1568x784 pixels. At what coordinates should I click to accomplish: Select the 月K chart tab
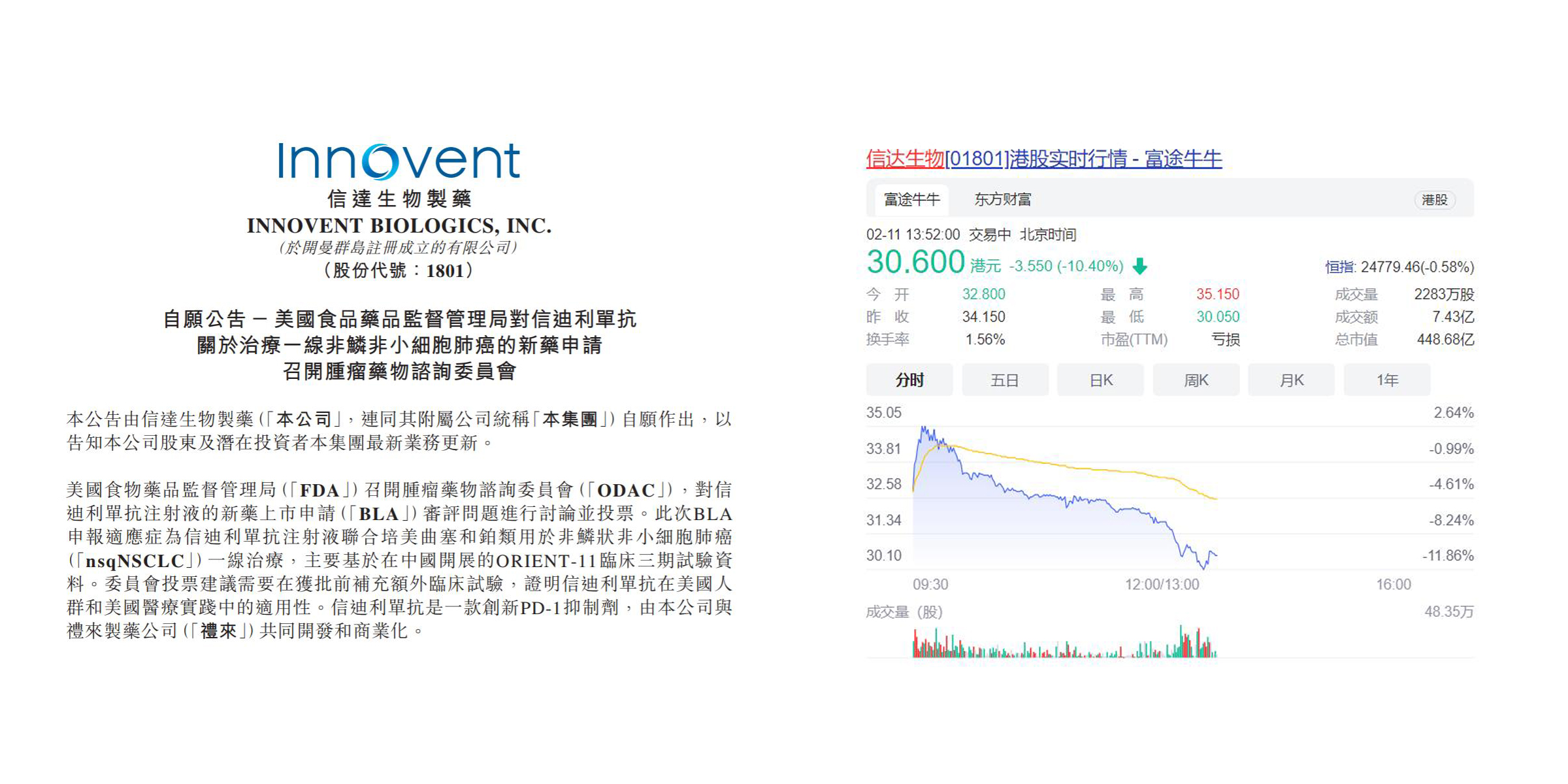(1291, 380)
